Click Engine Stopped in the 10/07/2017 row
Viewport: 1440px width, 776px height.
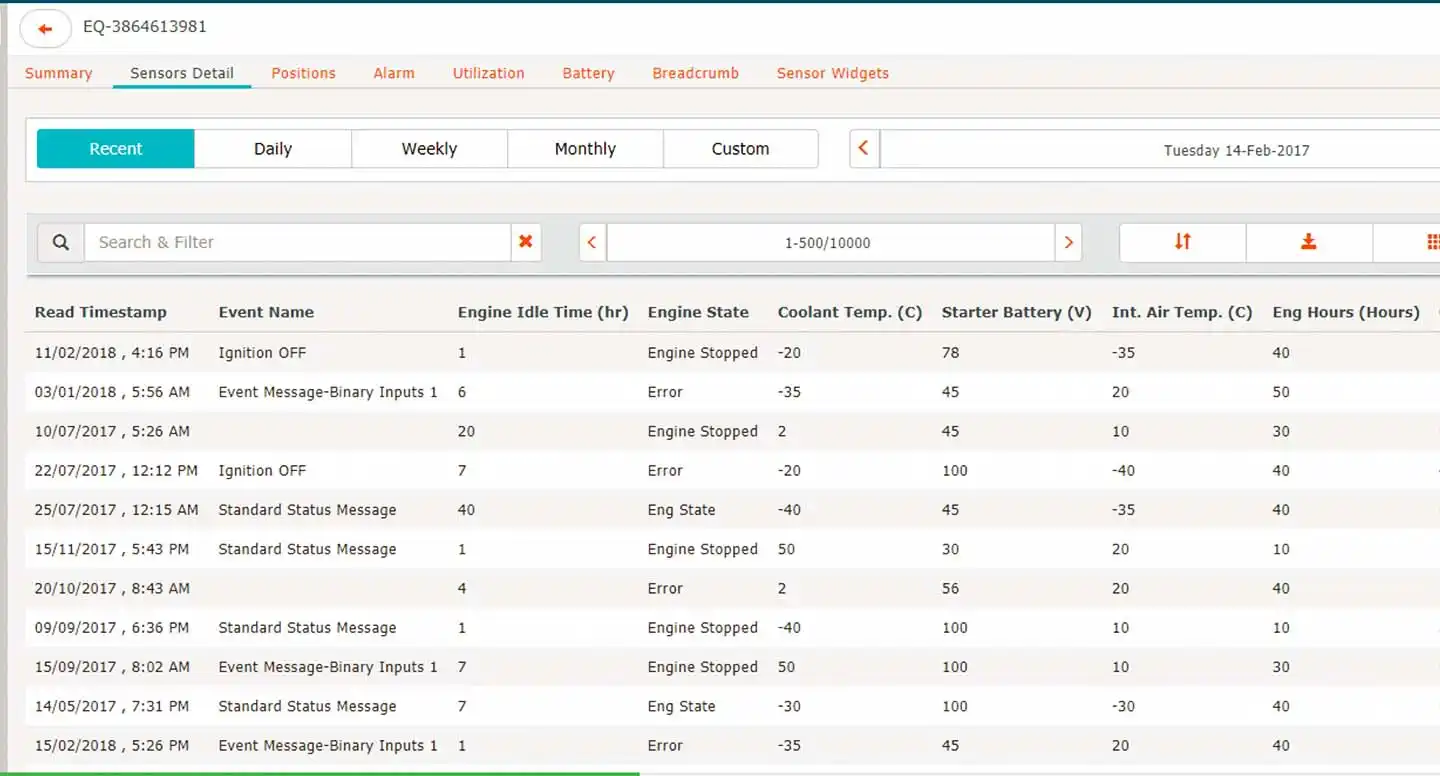[703, 431]
